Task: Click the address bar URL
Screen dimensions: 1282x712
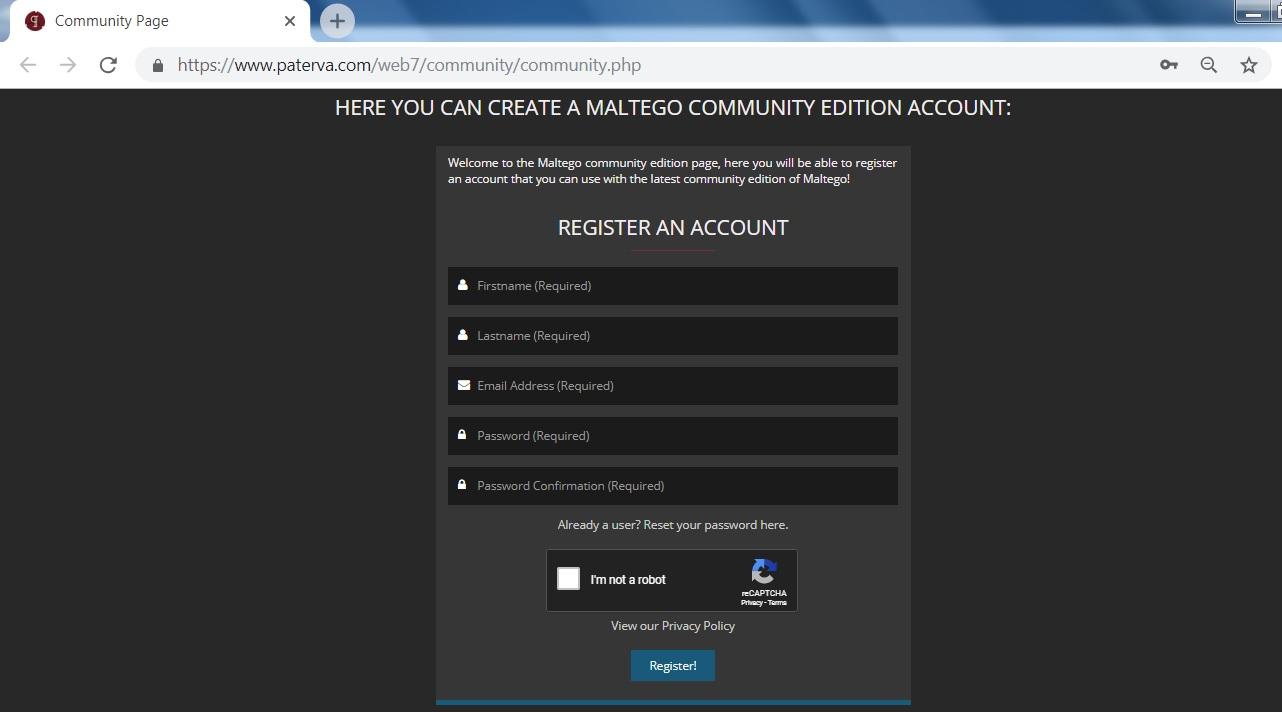Action: point(409,65)
